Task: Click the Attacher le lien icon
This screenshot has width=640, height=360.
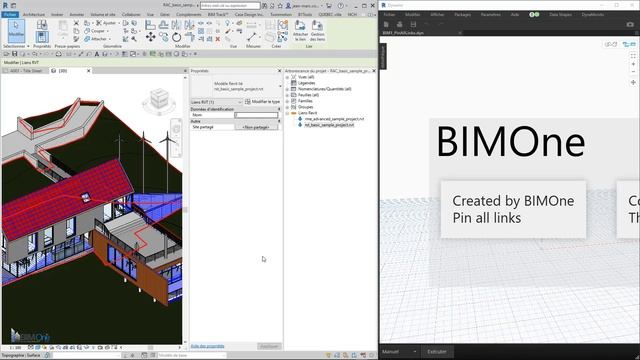Action: [300, 30]
